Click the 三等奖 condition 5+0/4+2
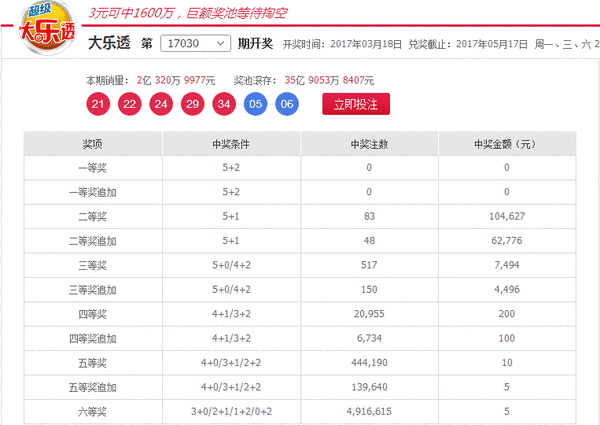600x425 pixels. click(231, 265)
